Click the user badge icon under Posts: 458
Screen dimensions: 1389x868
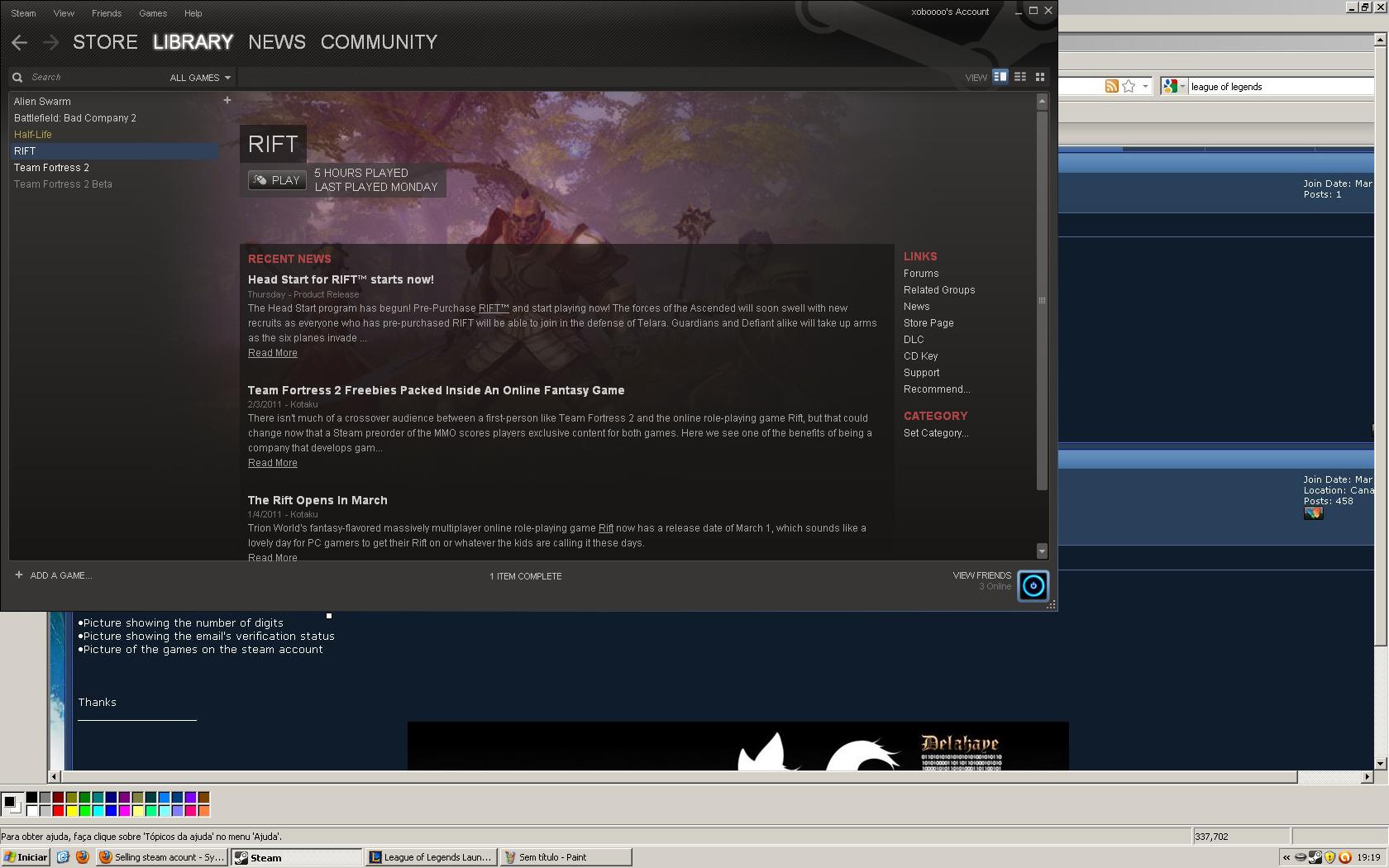1314,513
